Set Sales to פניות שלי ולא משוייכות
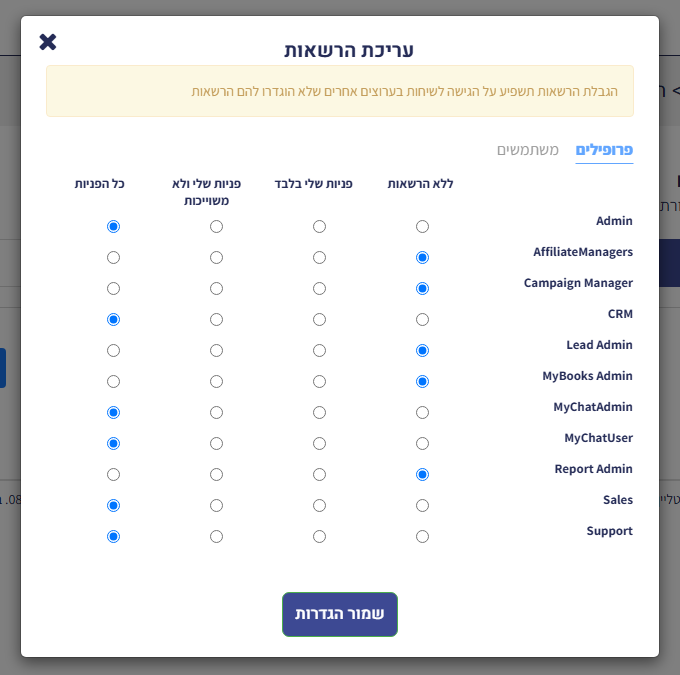 click(x=216, y=506)
